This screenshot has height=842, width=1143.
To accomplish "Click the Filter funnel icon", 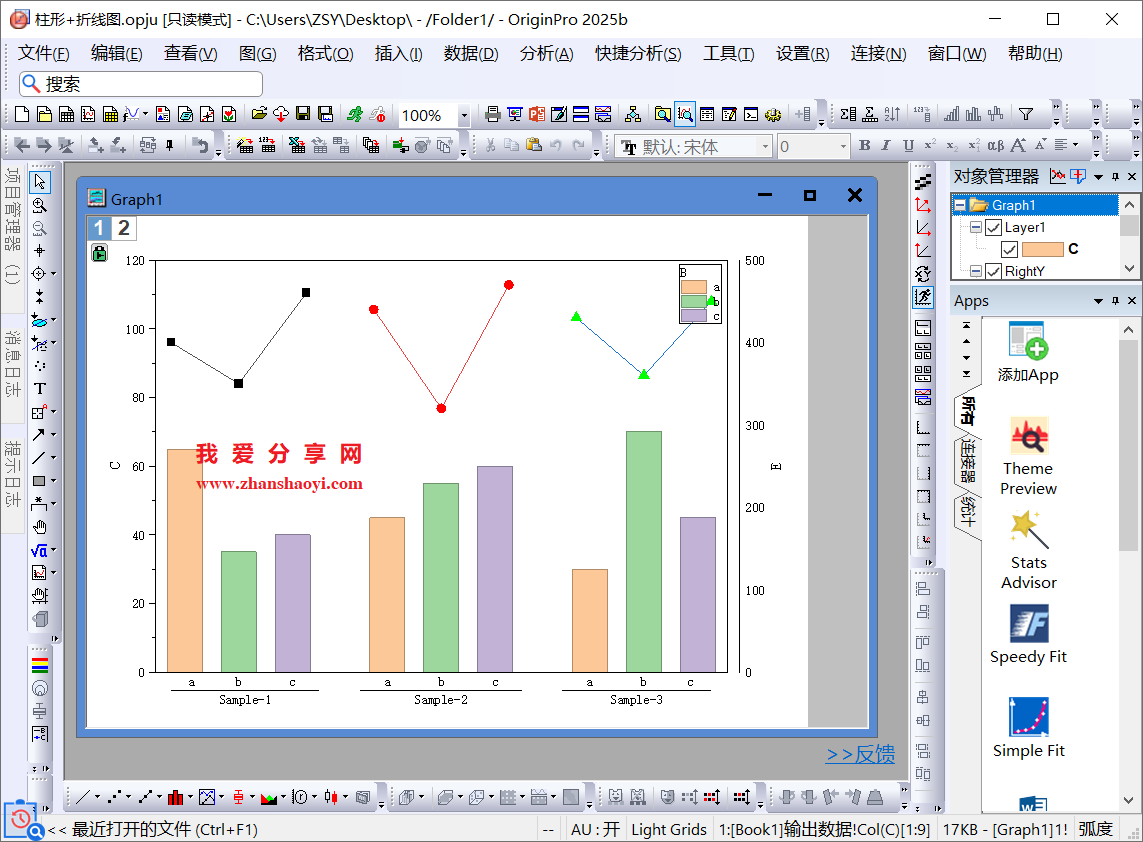I will click(x=1025, y=115).
